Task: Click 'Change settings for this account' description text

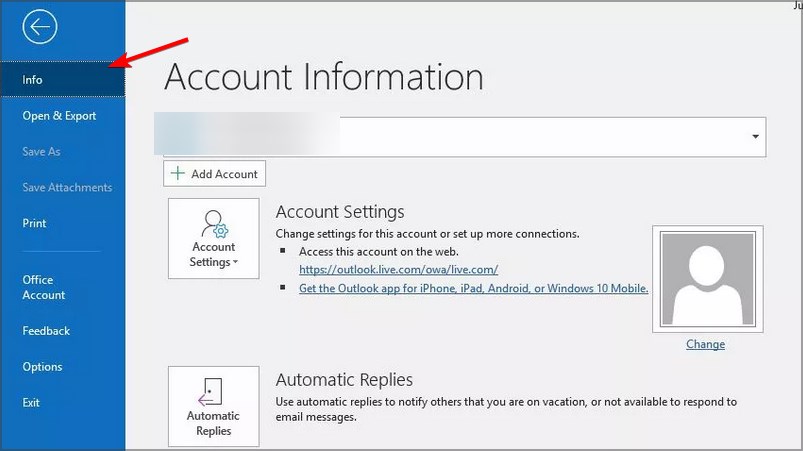Action: coord(428,233)
